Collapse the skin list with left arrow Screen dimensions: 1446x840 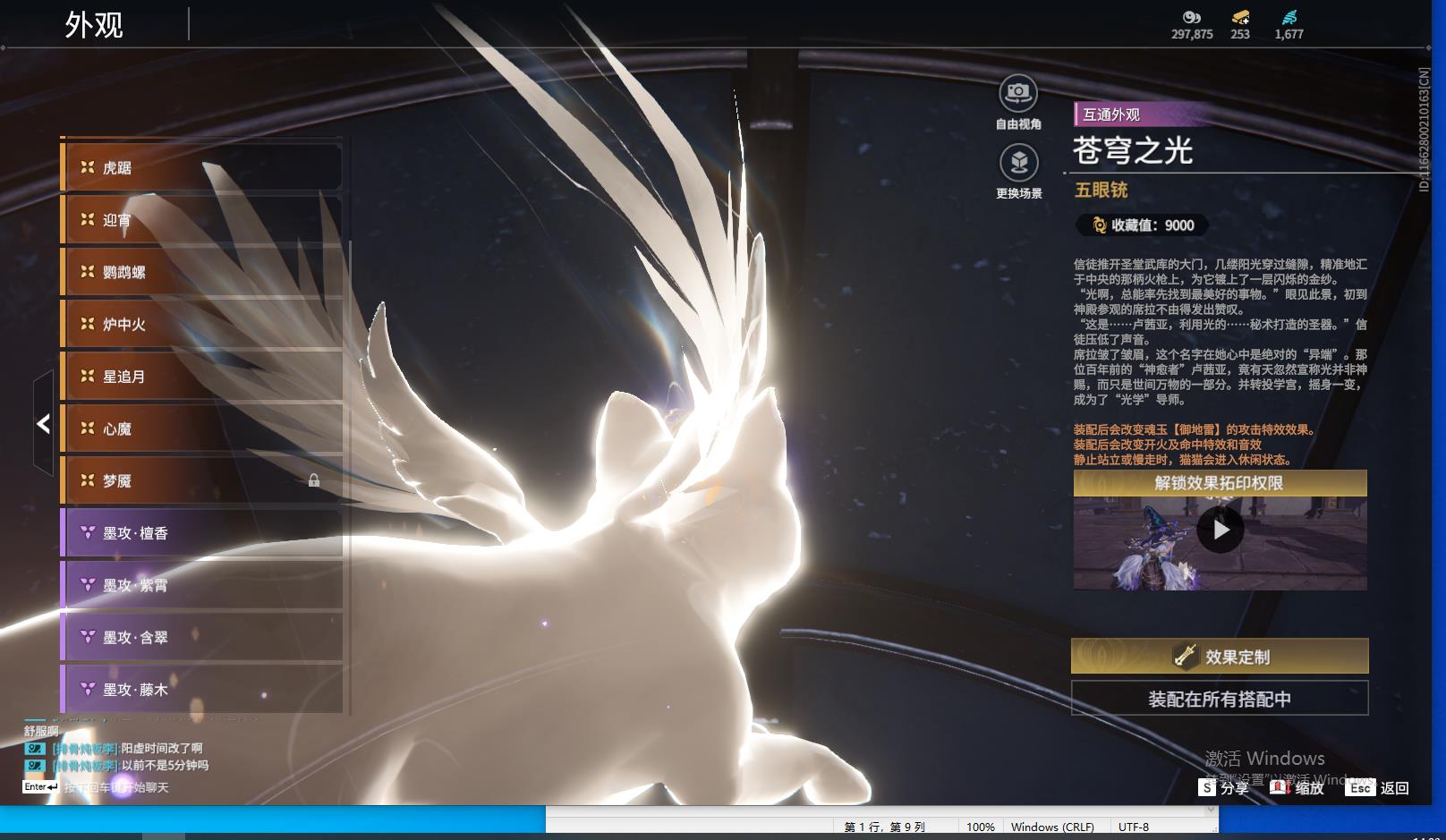click(x=43, y=423)
